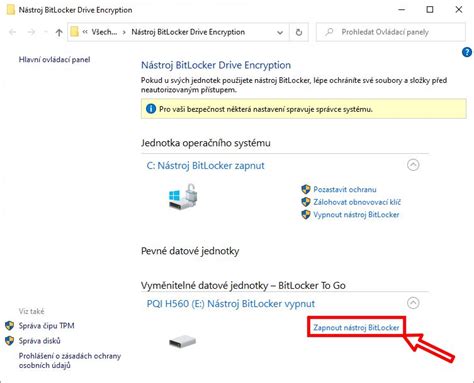This screenshot has width=474, height=383.
Task: Click the Všech... breadcrumb segment
Action: click(104, 32)
